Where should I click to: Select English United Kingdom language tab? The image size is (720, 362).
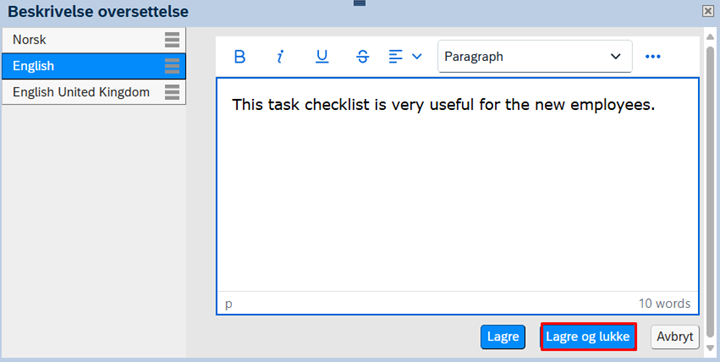[x=94, y=92]
